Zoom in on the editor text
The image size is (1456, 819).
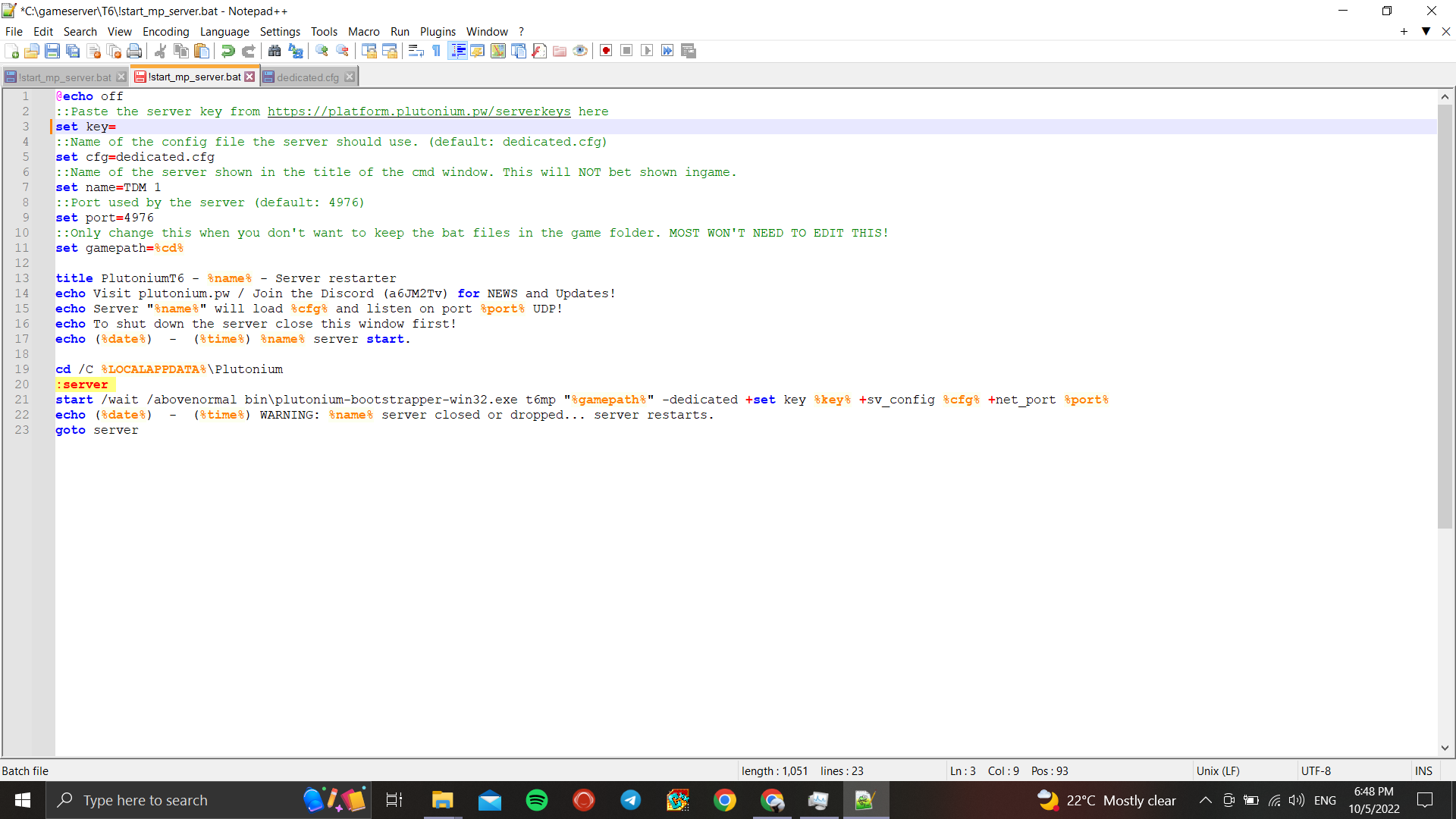click(322, 51)
